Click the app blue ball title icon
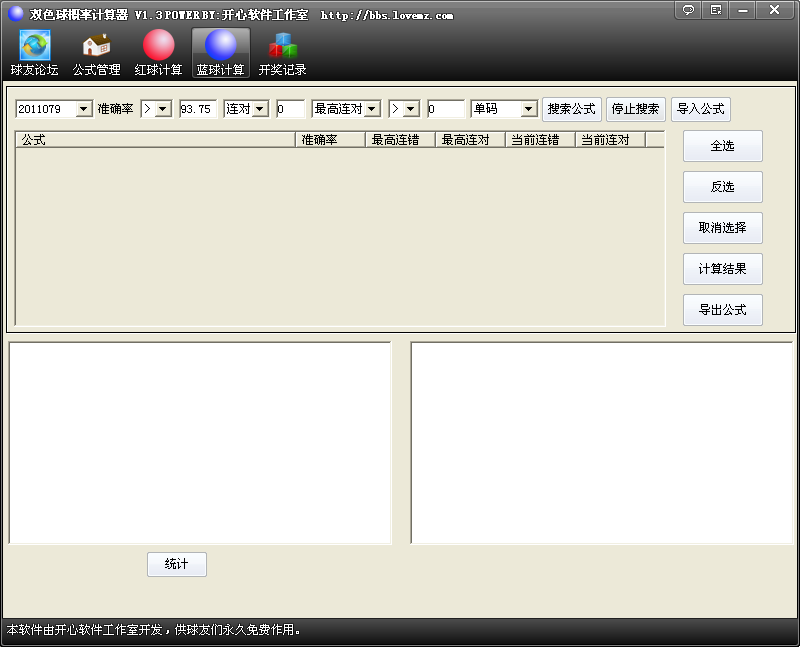The image size is (800, 647). pos(16,14)
